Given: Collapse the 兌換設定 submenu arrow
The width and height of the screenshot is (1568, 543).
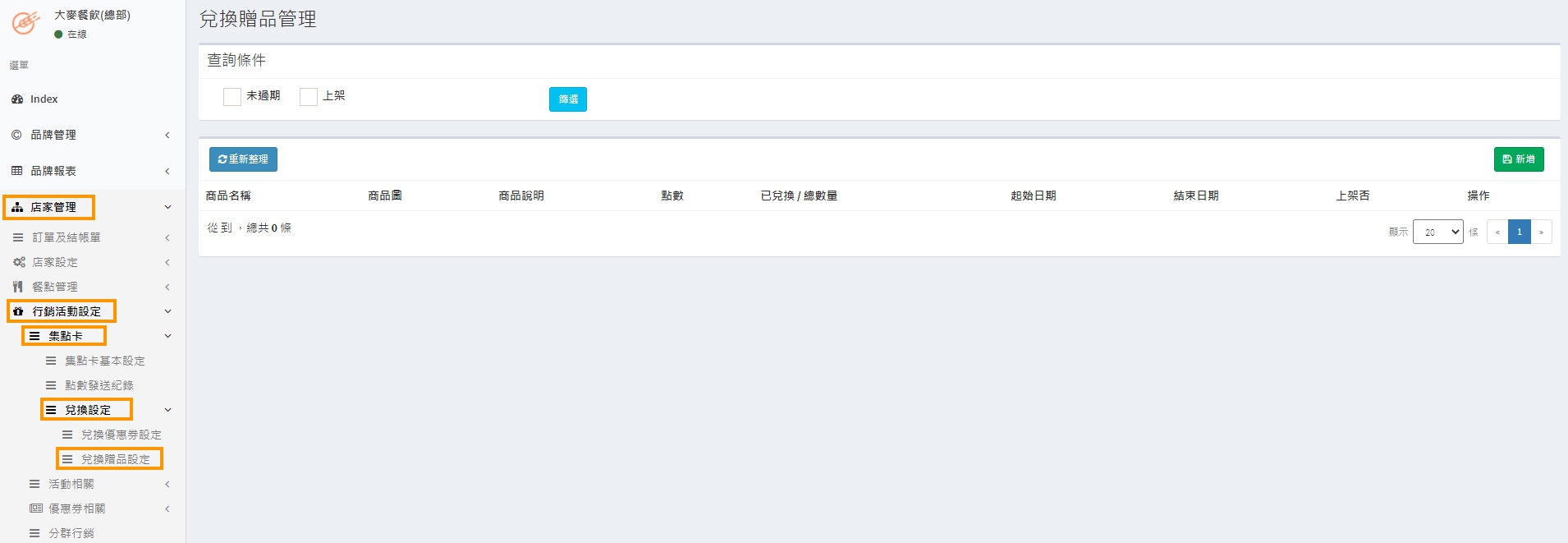Looking at the screenshot, I should tap(167, 410).
